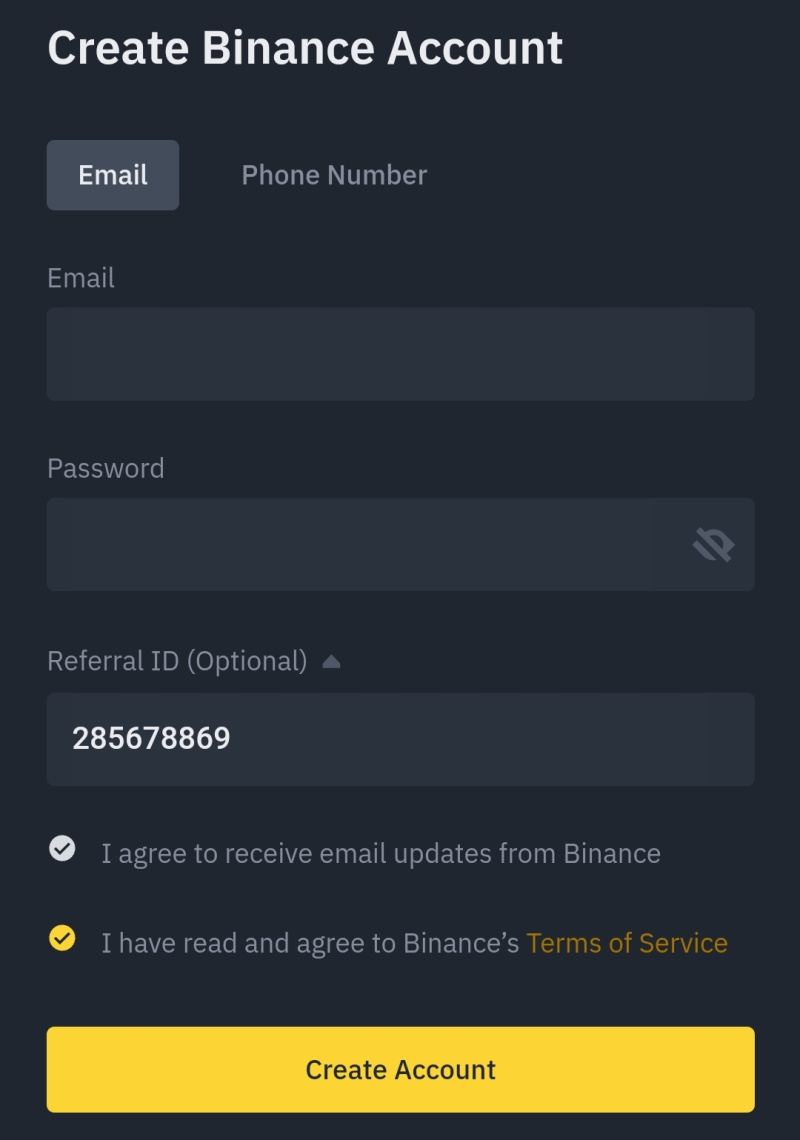Click the referral number 285678869
The height and width of the screenshot is (1140, 800).
coord(151,739)
